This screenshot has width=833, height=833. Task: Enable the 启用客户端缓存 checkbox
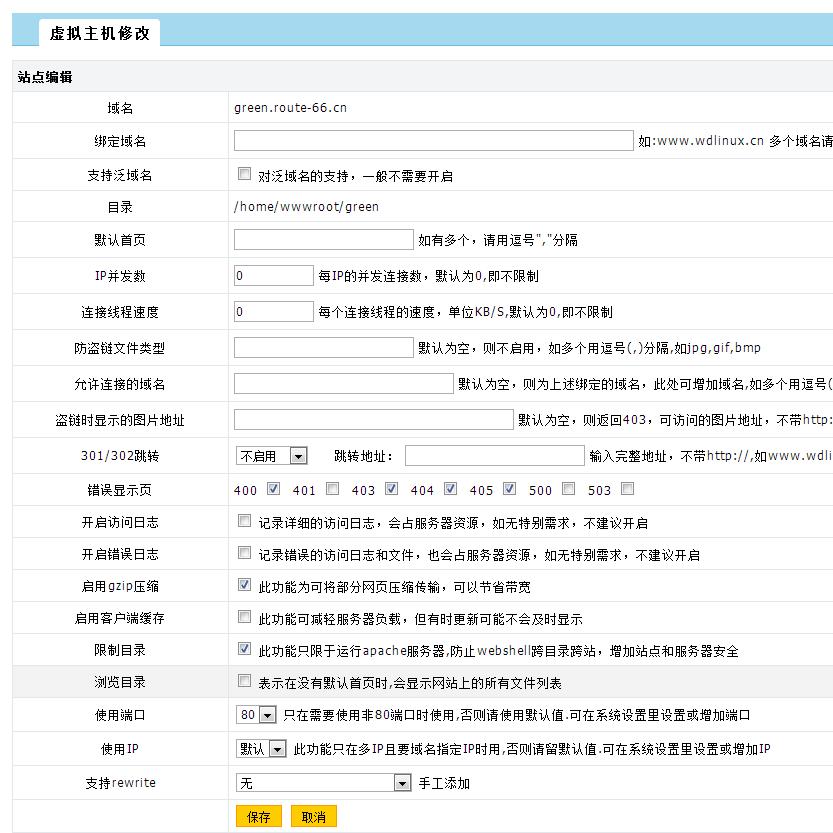(244, 617)
